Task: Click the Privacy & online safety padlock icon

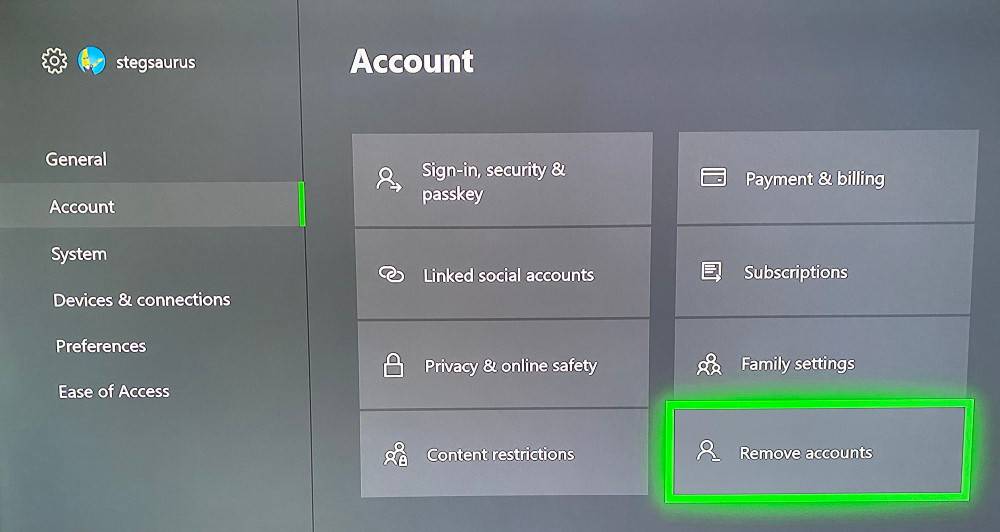Action: 393,365
